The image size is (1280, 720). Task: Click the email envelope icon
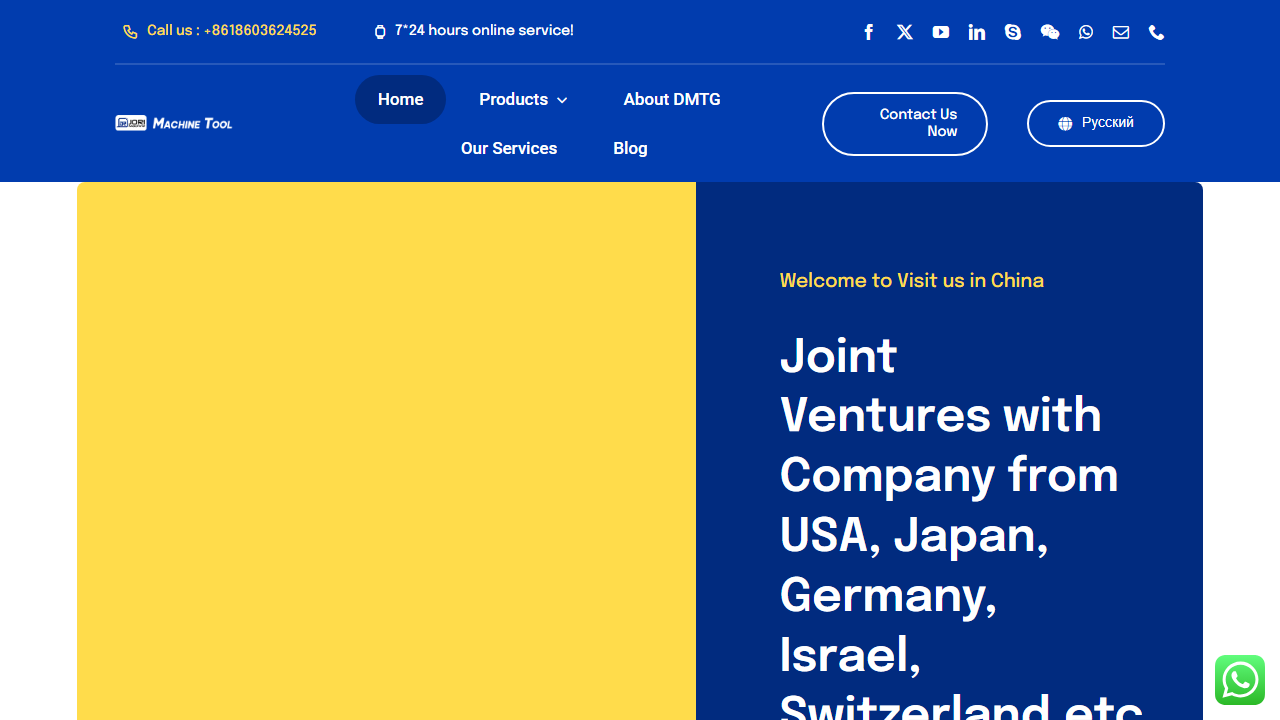click(x=1121, y=32)
